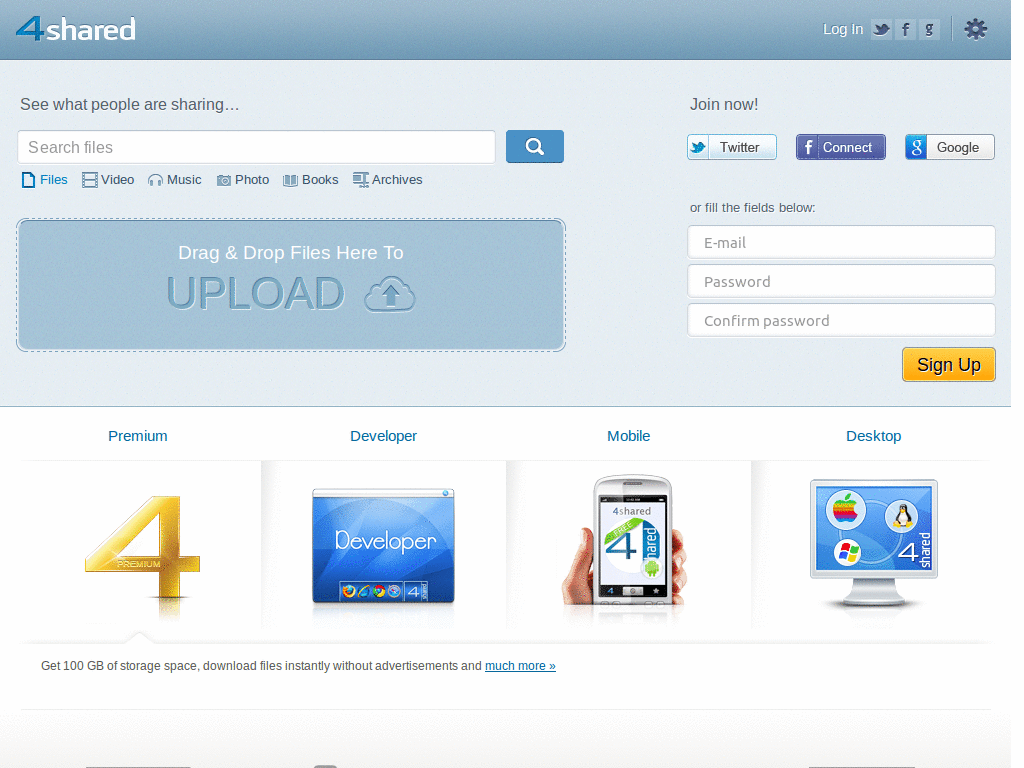The height and width of the screenshot is (768, 1024).
Task: Click the Desktop heading link
Action: coord(874,436)
